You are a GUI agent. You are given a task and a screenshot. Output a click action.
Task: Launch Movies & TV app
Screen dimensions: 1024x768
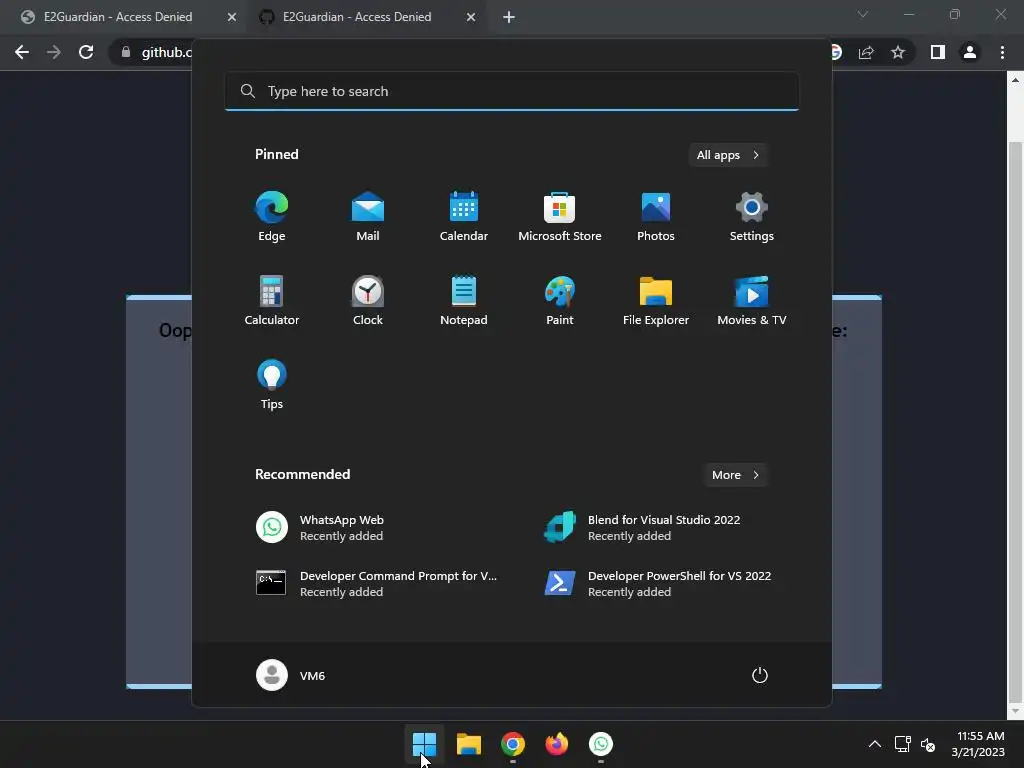[752, 300]
